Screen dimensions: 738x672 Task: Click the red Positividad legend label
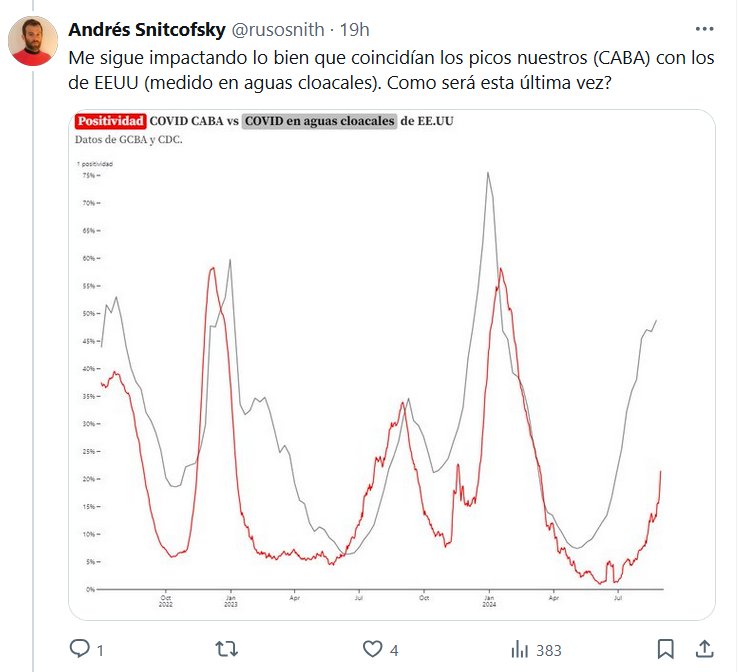111,122
